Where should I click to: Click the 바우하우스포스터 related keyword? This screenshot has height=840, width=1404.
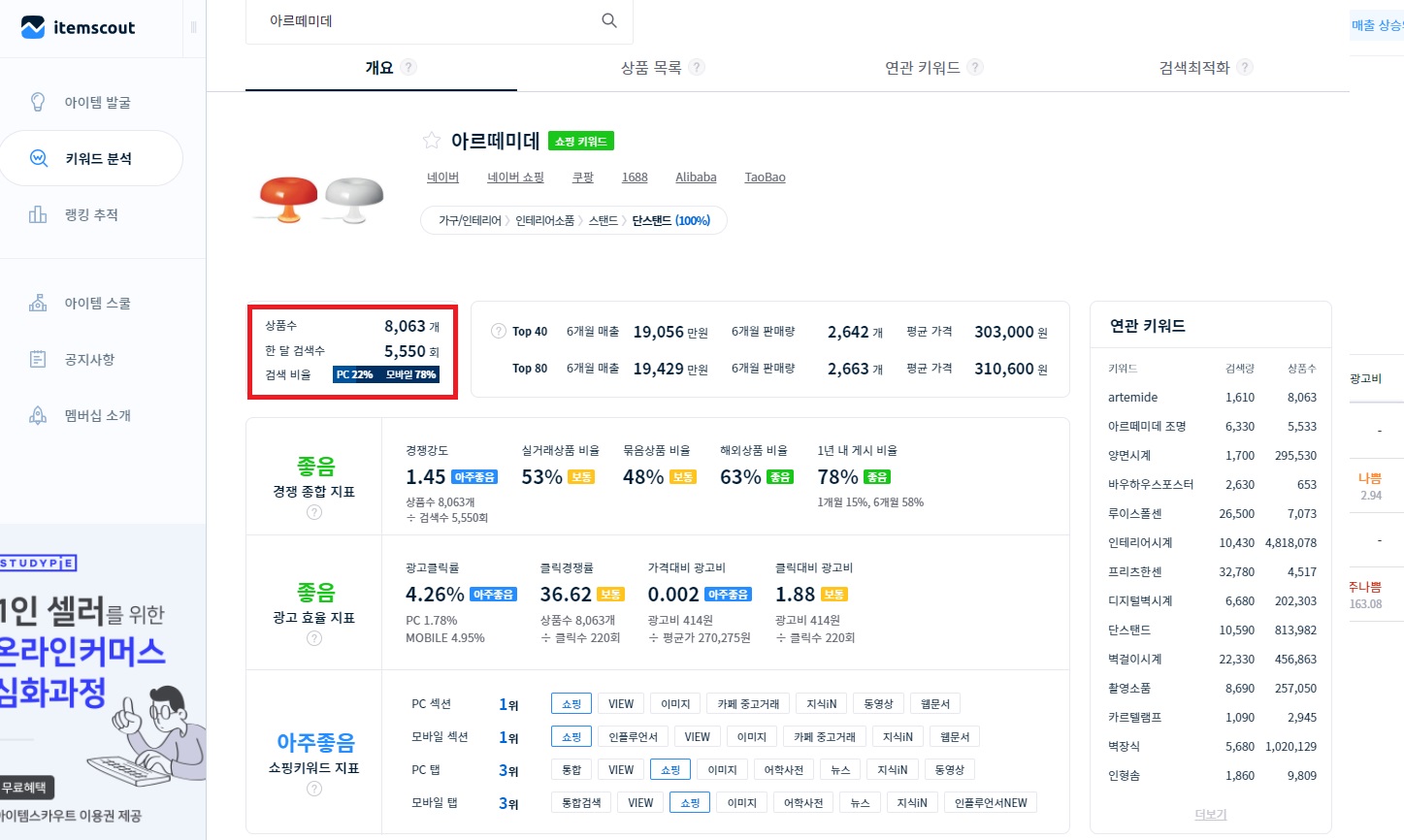(1151, 484)
